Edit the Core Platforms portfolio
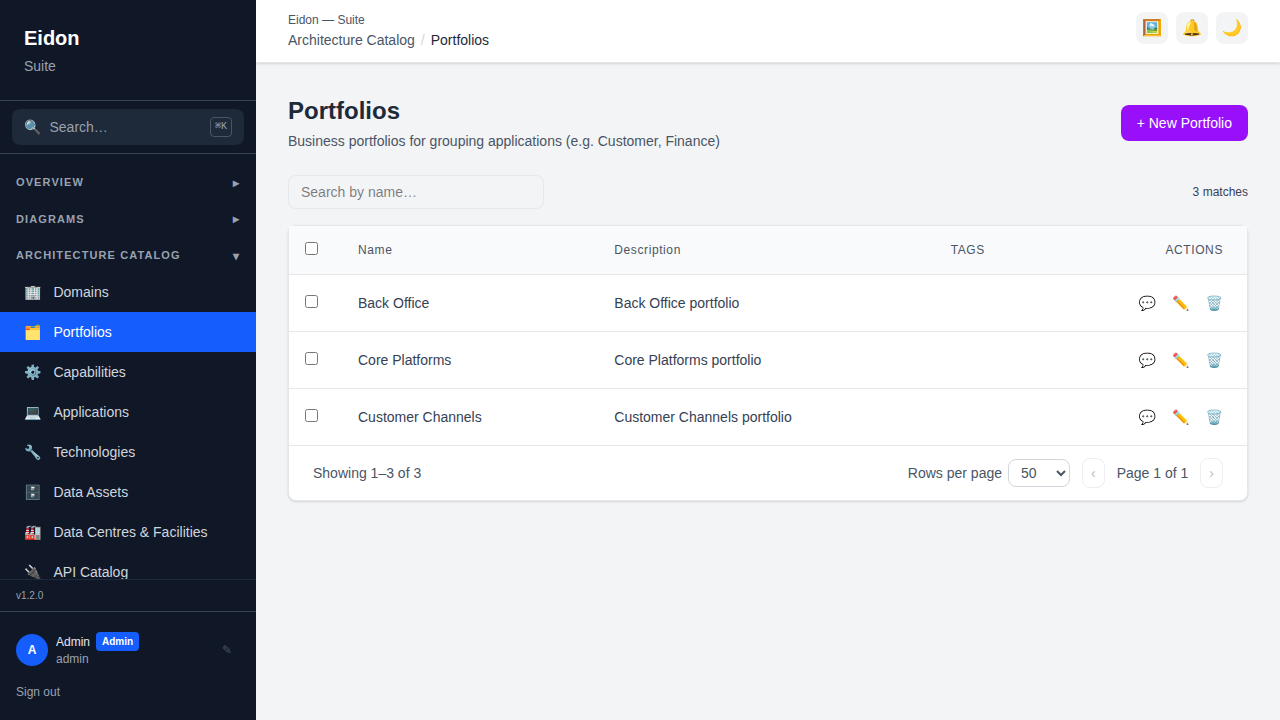The image size is (1280, 720). (1181, 360)
